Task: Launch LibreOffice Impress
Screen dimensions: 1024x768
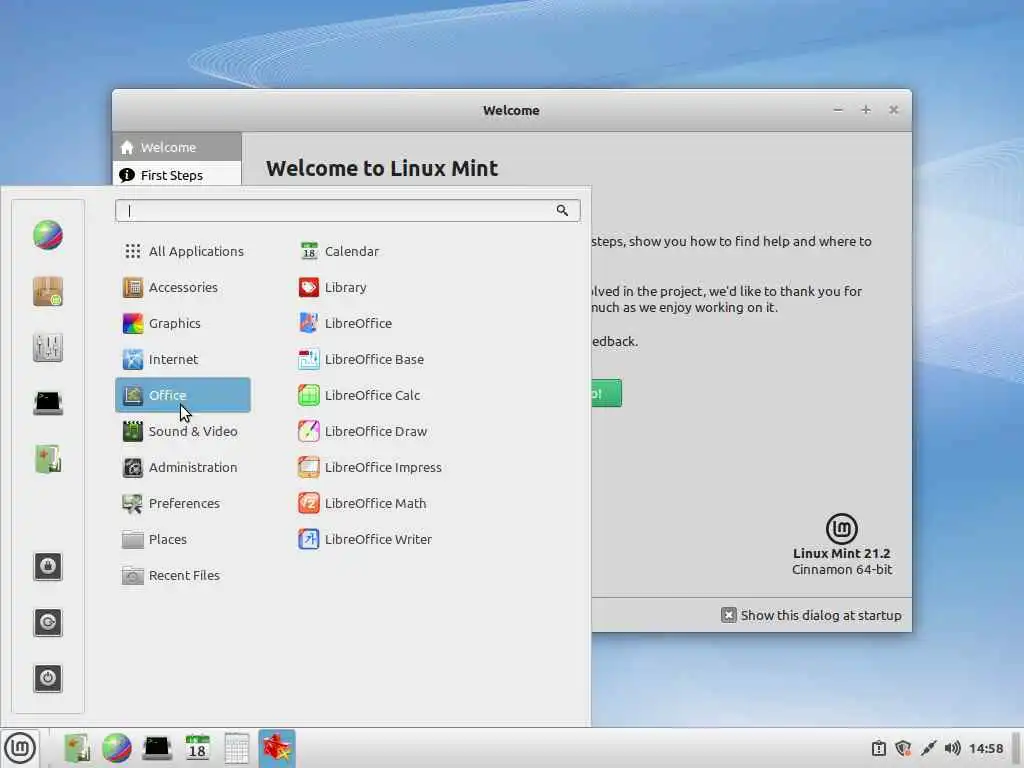Action: (x=371, y=467)
